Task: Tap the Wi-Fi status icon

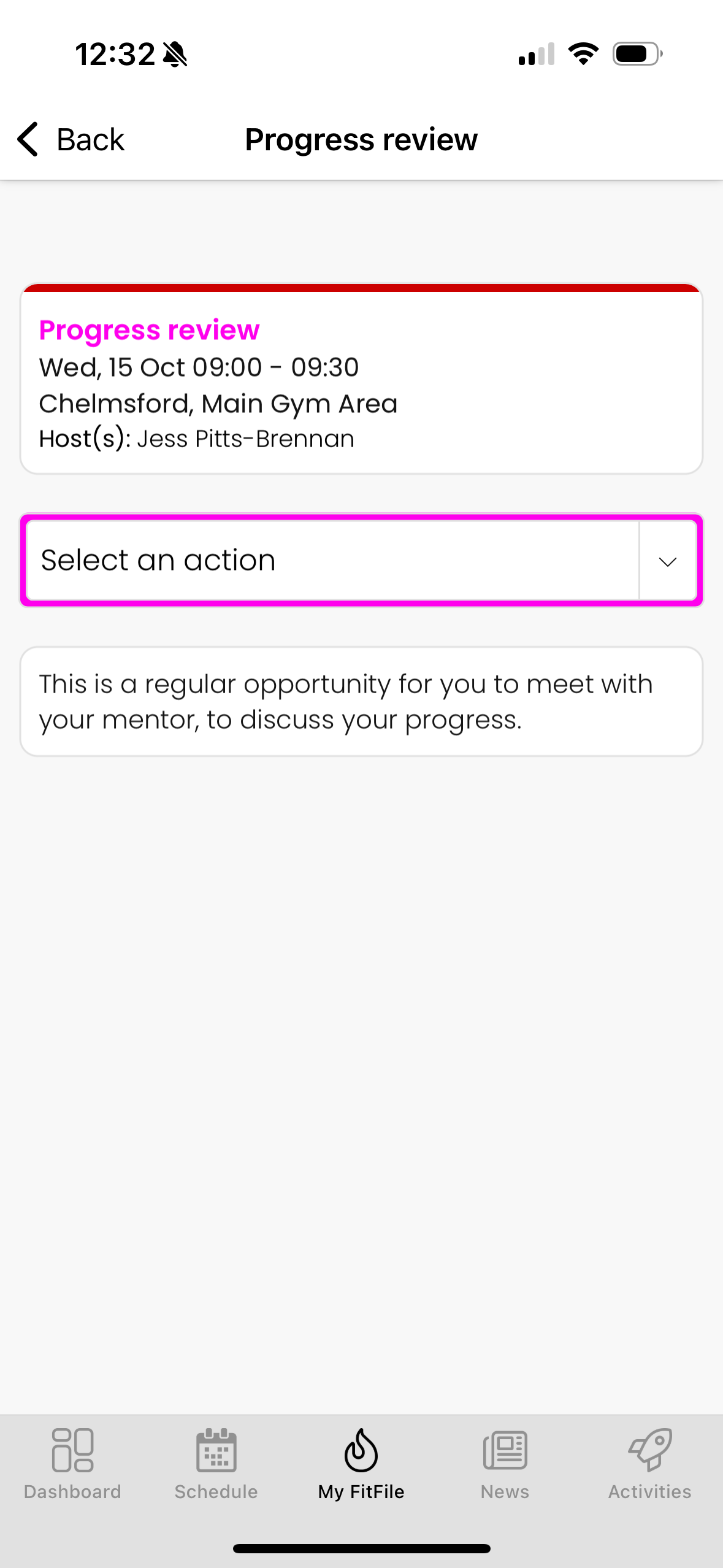Action: coord(583,54)
